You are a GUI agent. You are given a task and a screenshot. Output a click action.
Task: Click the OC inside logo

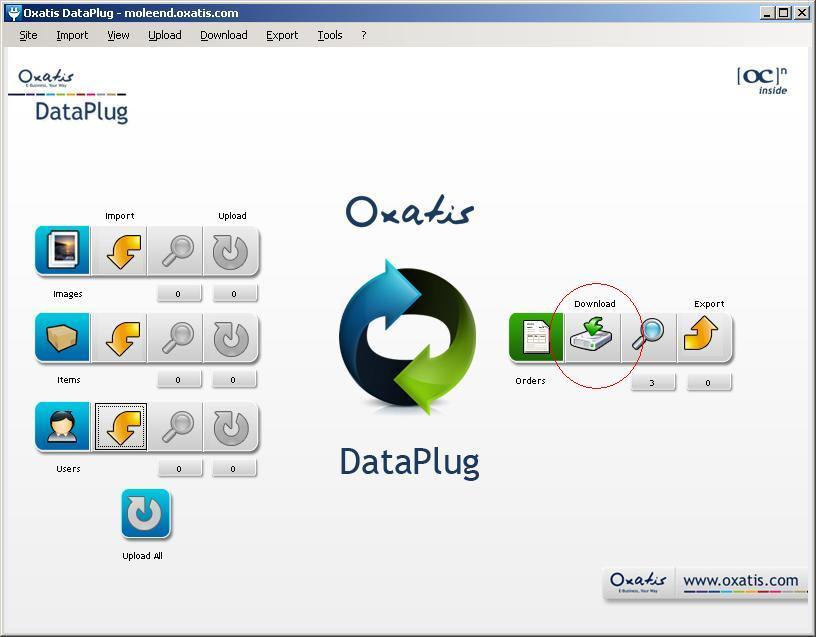point(762,81)
